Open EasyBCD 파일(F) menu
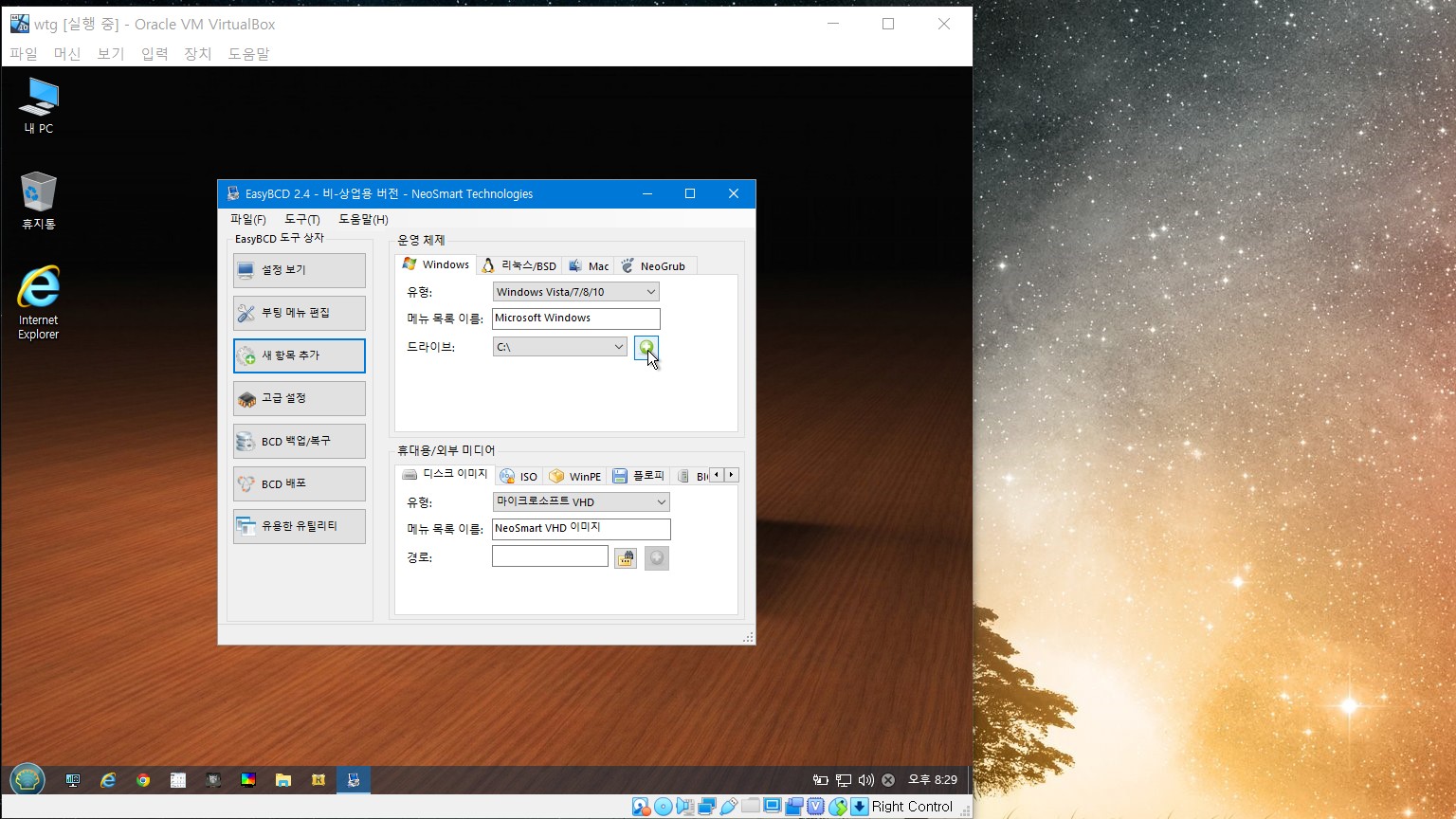This screenshot has width=1456, height=819. (x=248, y=219)
